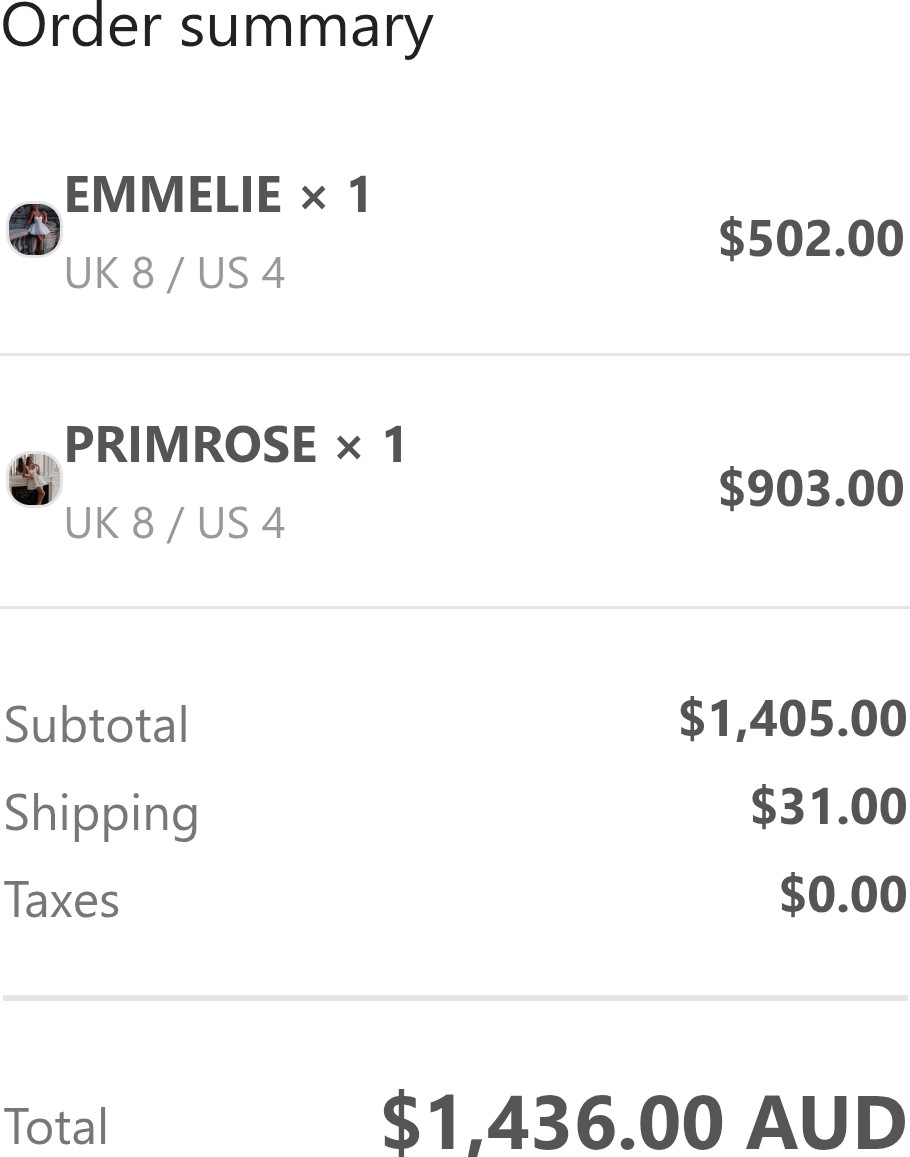Click the PRIMROSE size UK 8 / US 4
910x1157 pixels.
[x=174, y=523]
